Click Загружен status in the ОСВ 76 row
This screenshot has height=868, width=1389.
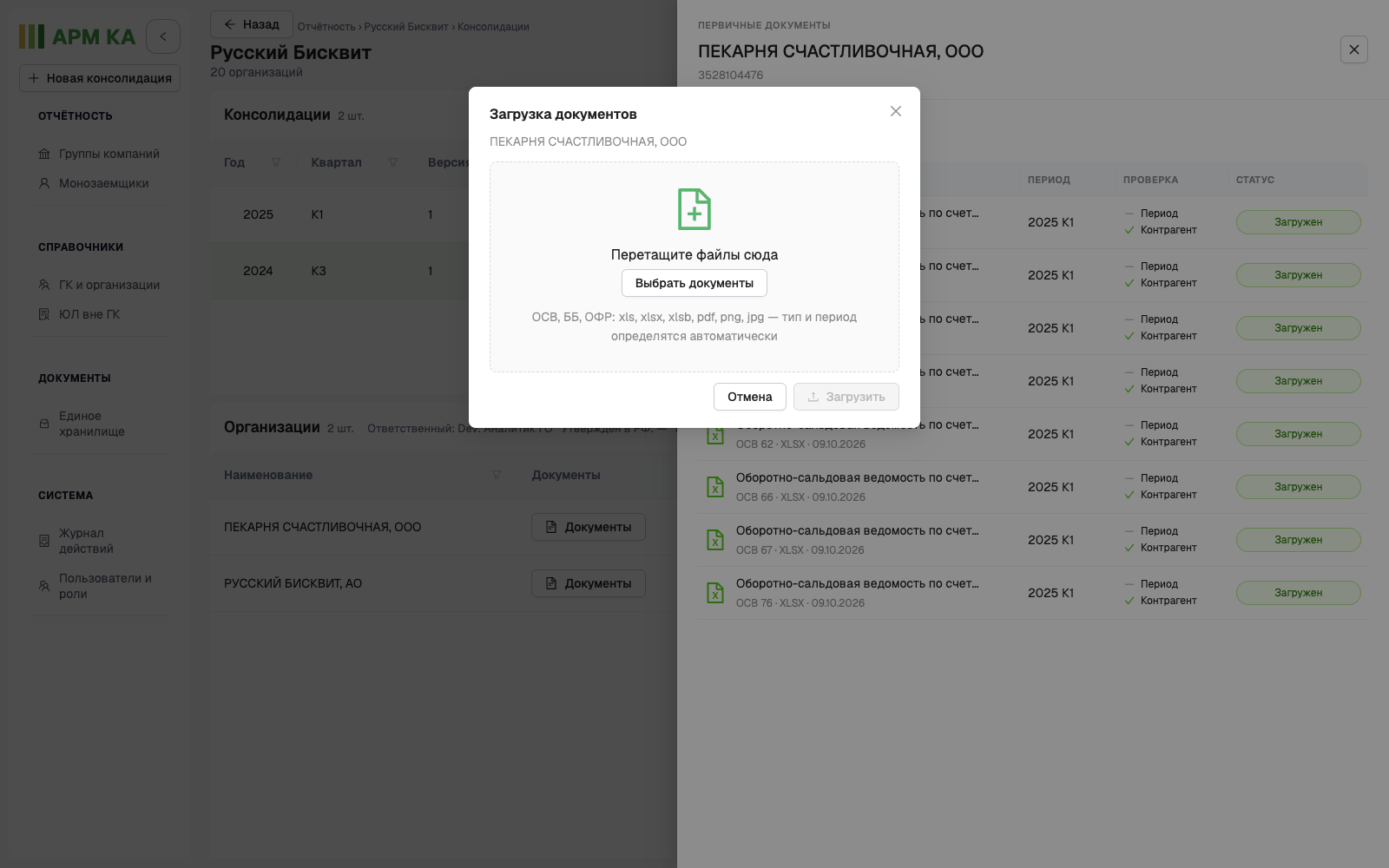(x=1299, y=593)
